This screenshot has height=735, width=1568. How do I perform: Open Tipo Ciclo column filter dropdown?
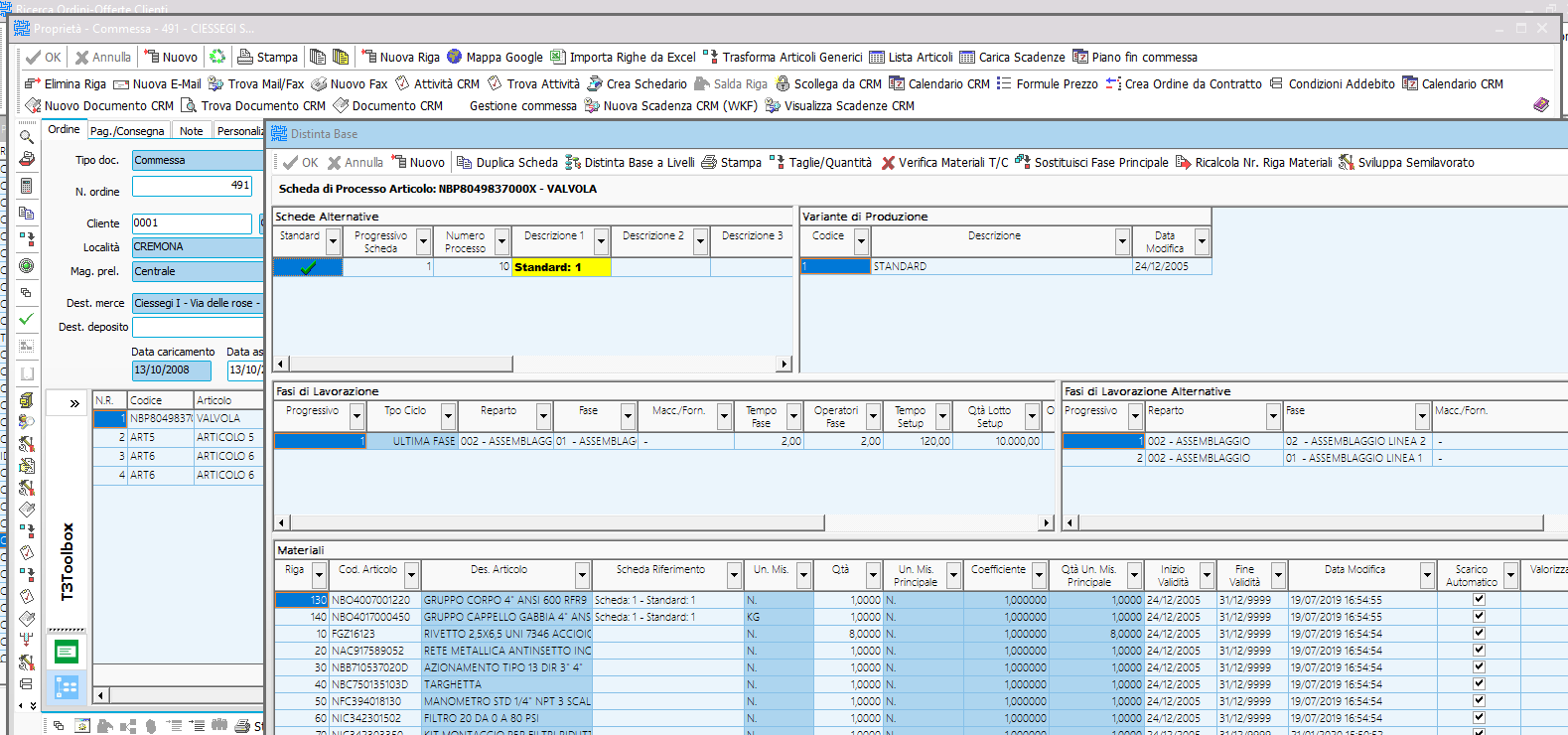449,416
